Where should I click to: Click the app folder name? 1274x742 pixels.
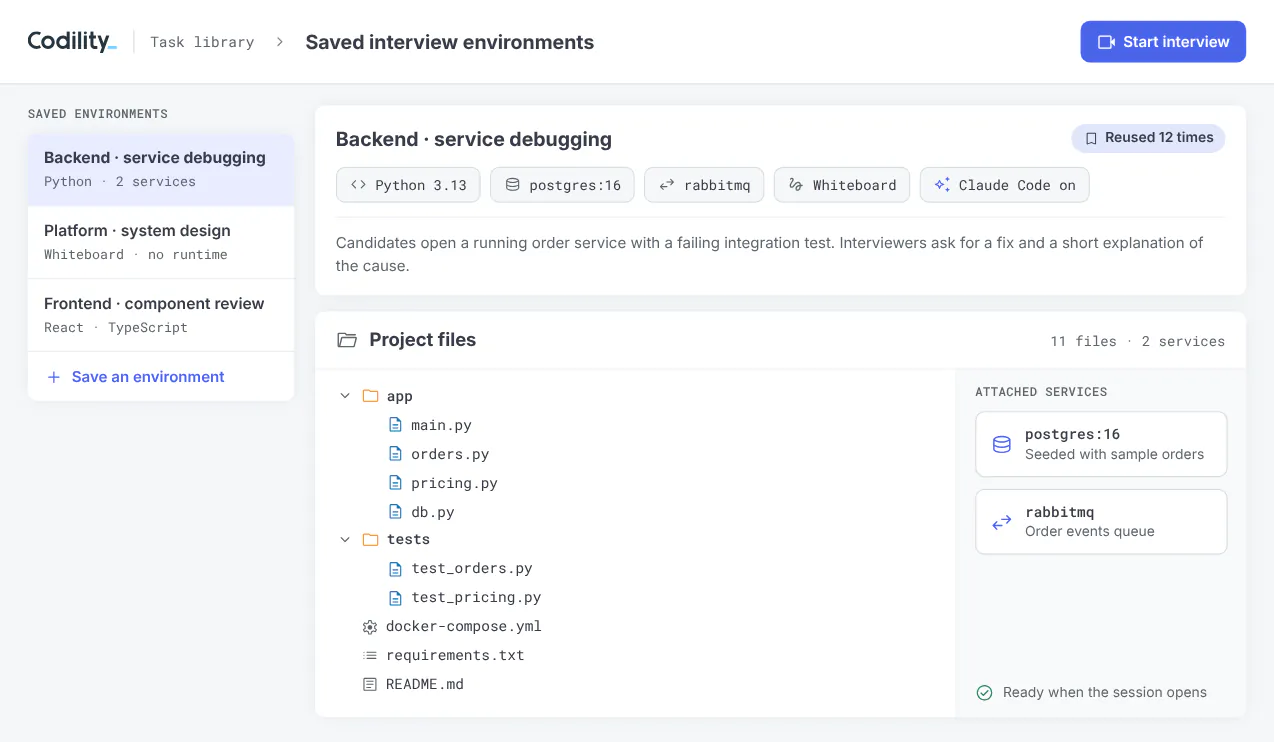(x=400, y=396)
